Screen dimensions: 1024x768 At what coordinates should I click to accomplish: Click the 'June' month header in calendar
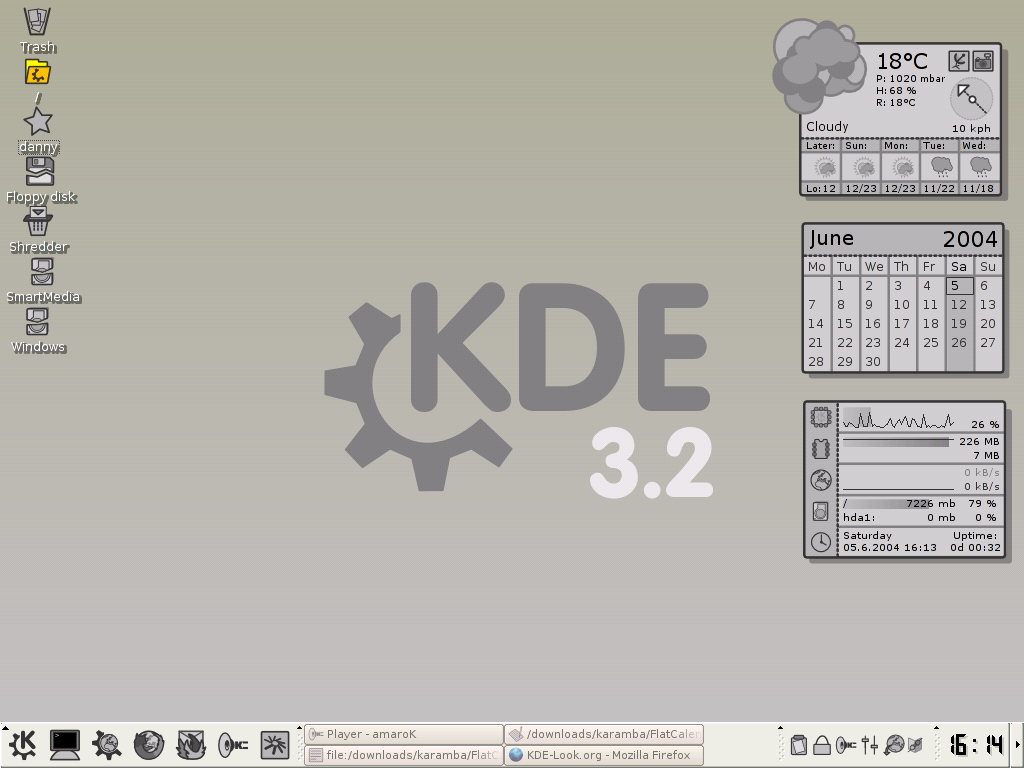click(x=831, y=238)
